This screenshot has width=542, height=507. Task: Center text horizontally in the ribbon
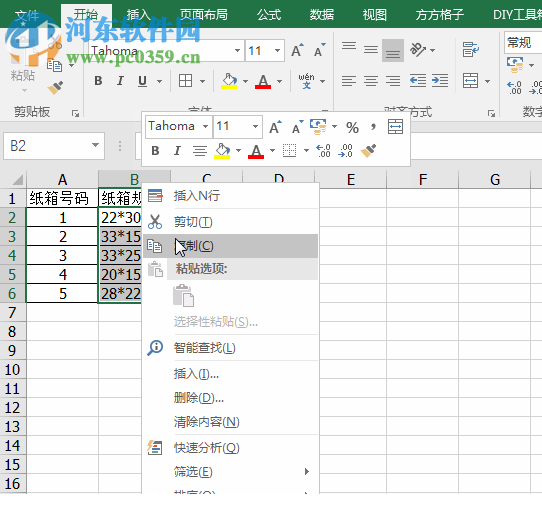[371, 81]
